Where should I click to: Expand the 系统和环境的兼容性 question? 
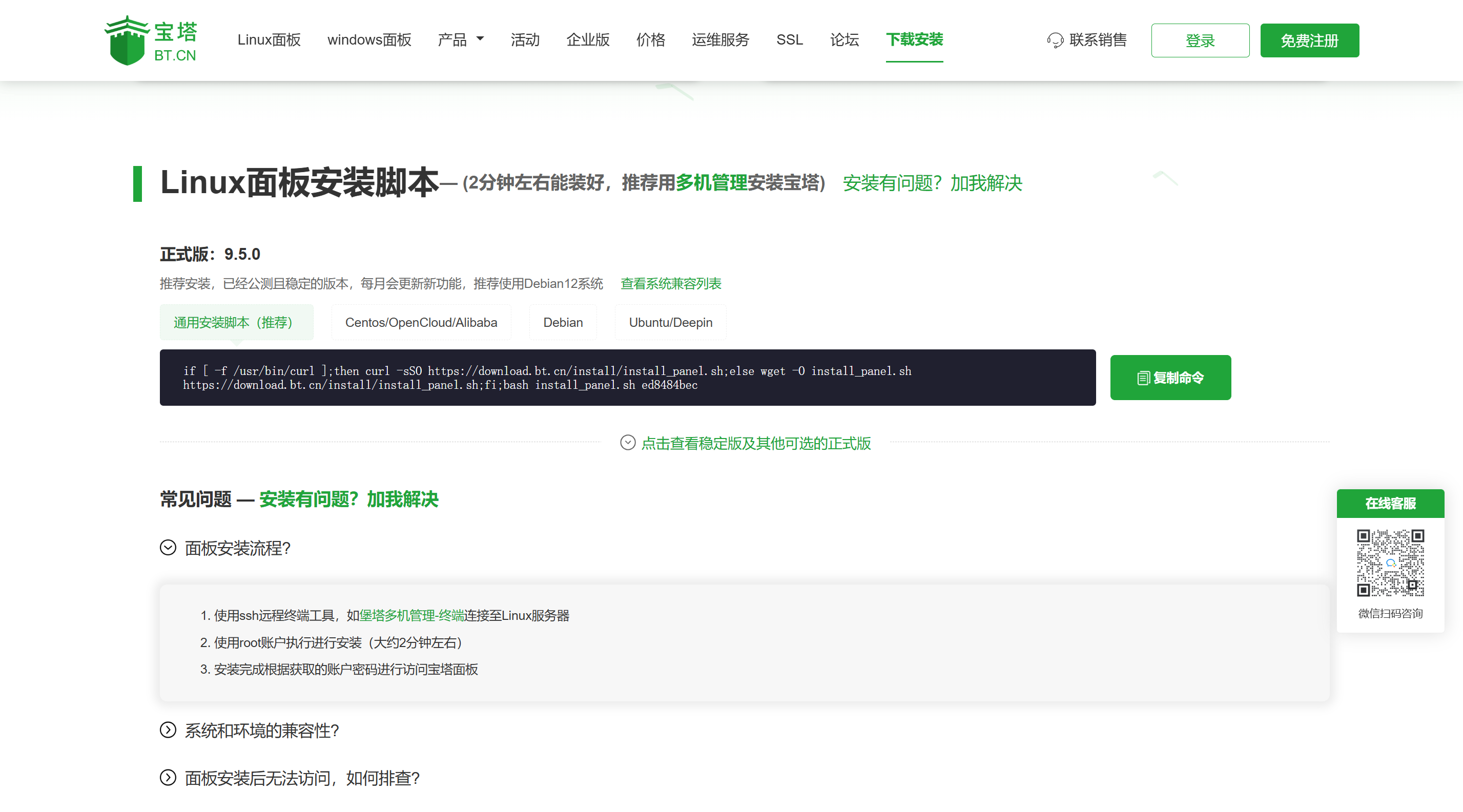(x=261, y=730)
